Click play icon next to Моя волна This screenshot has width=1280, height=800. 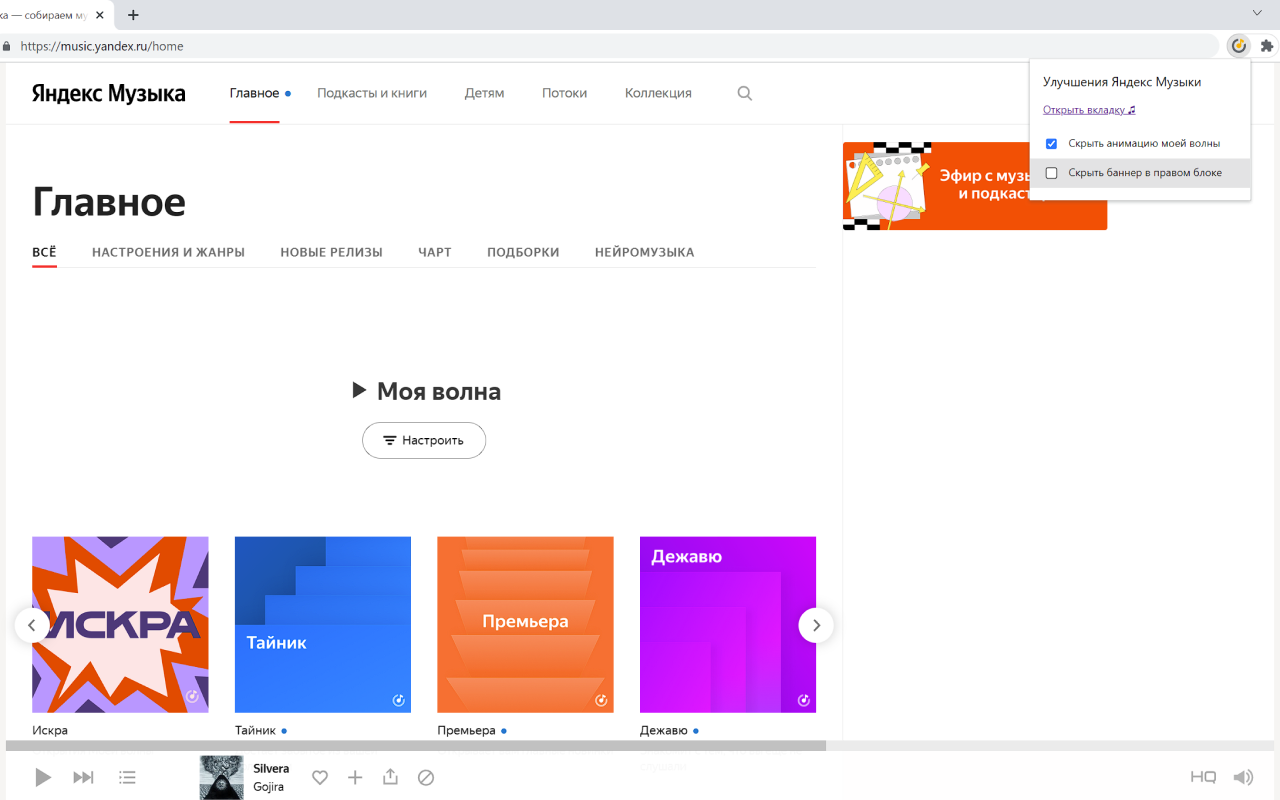[360, 391]
